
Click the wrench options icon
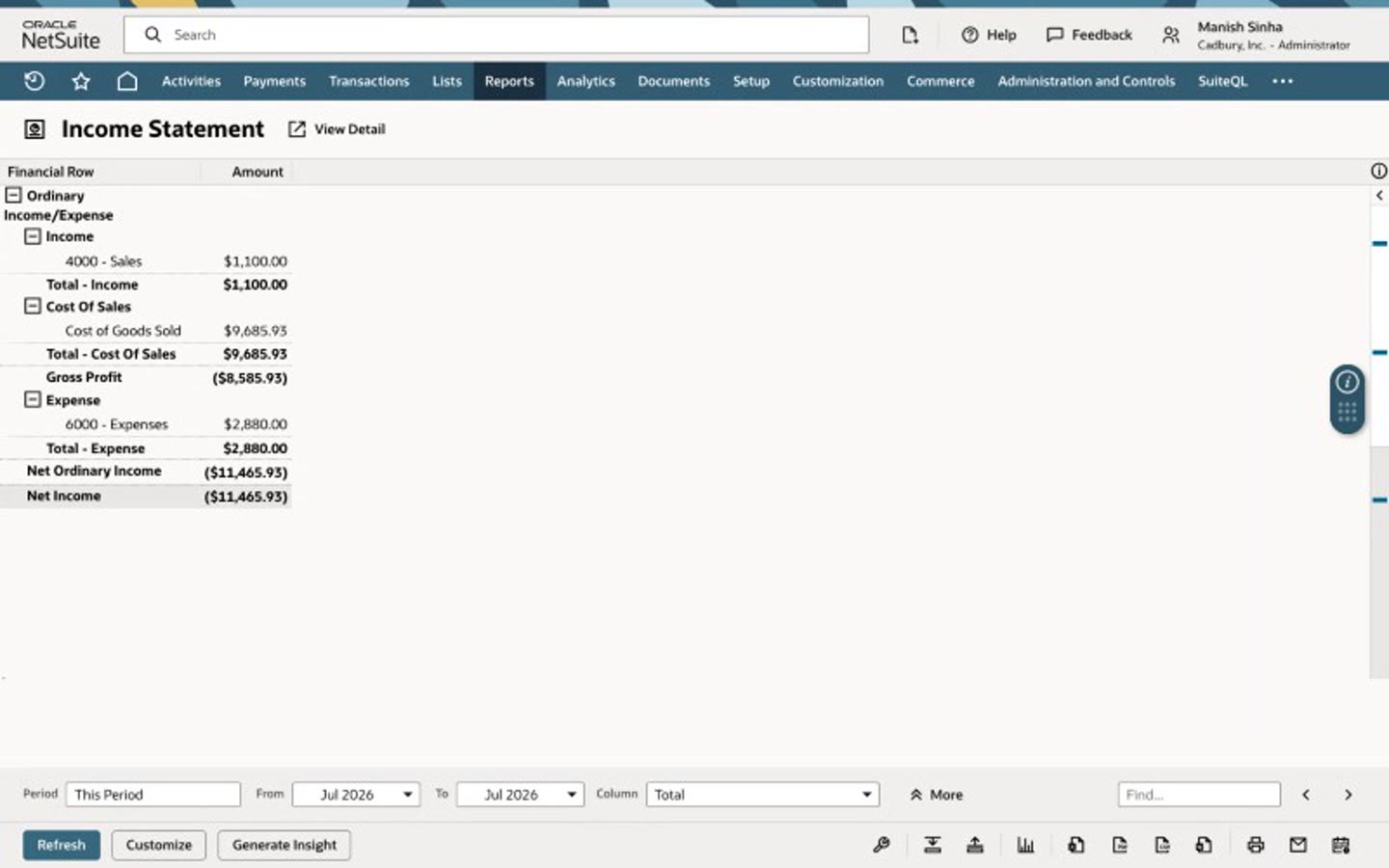coord(881,845)
